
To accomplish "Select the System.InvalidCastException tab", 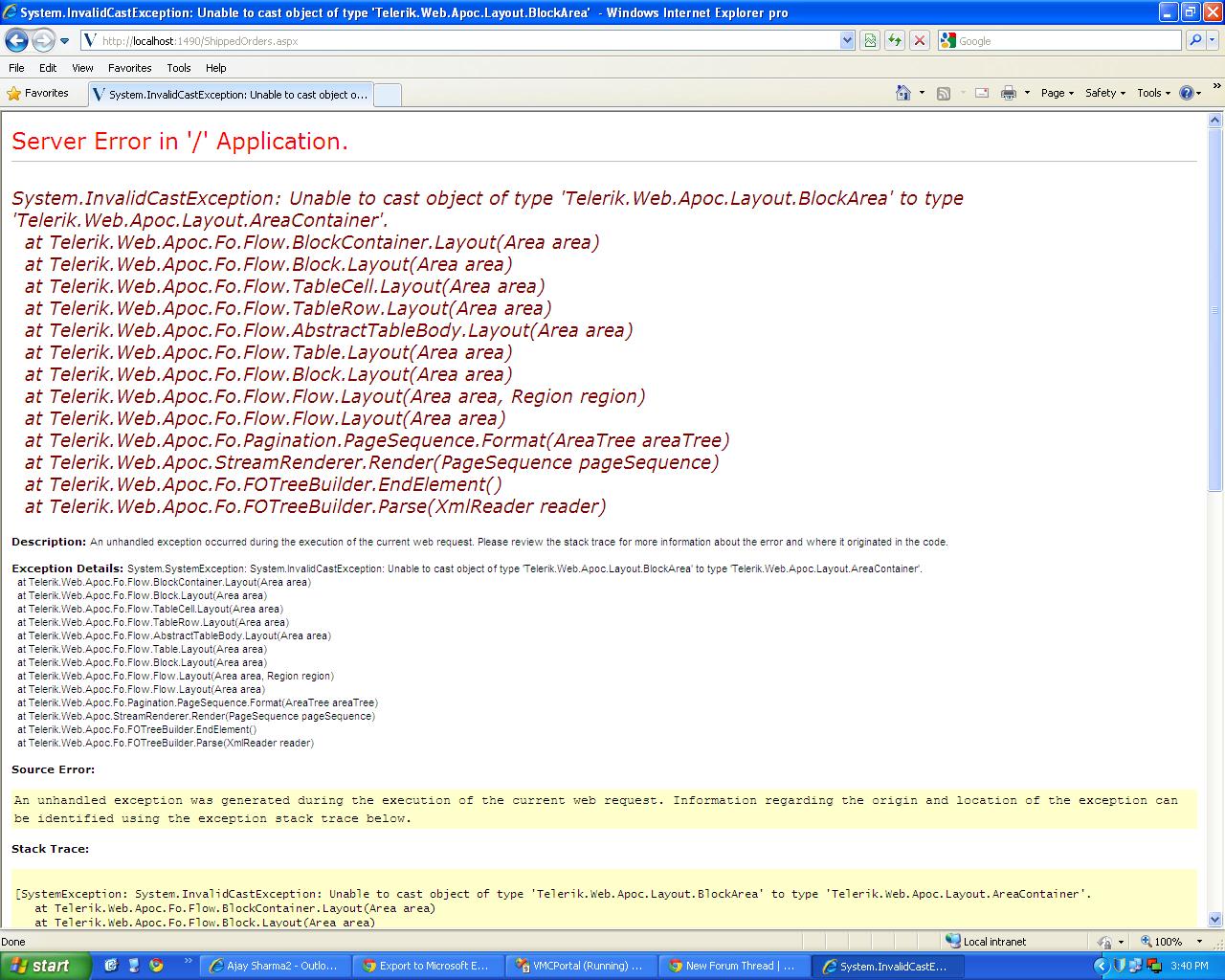I will click(x=230, y=95).
